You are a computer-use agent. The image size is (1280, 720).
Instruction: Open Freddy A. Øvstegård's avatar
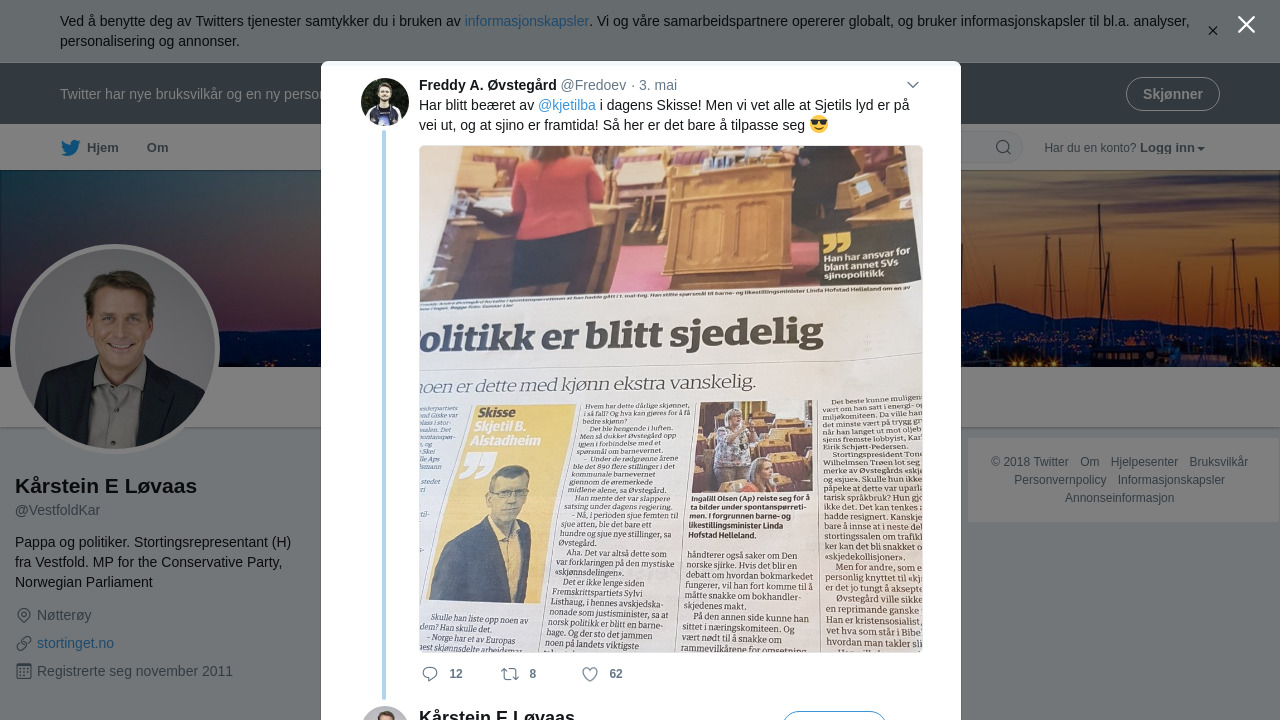tap(385, 102)
